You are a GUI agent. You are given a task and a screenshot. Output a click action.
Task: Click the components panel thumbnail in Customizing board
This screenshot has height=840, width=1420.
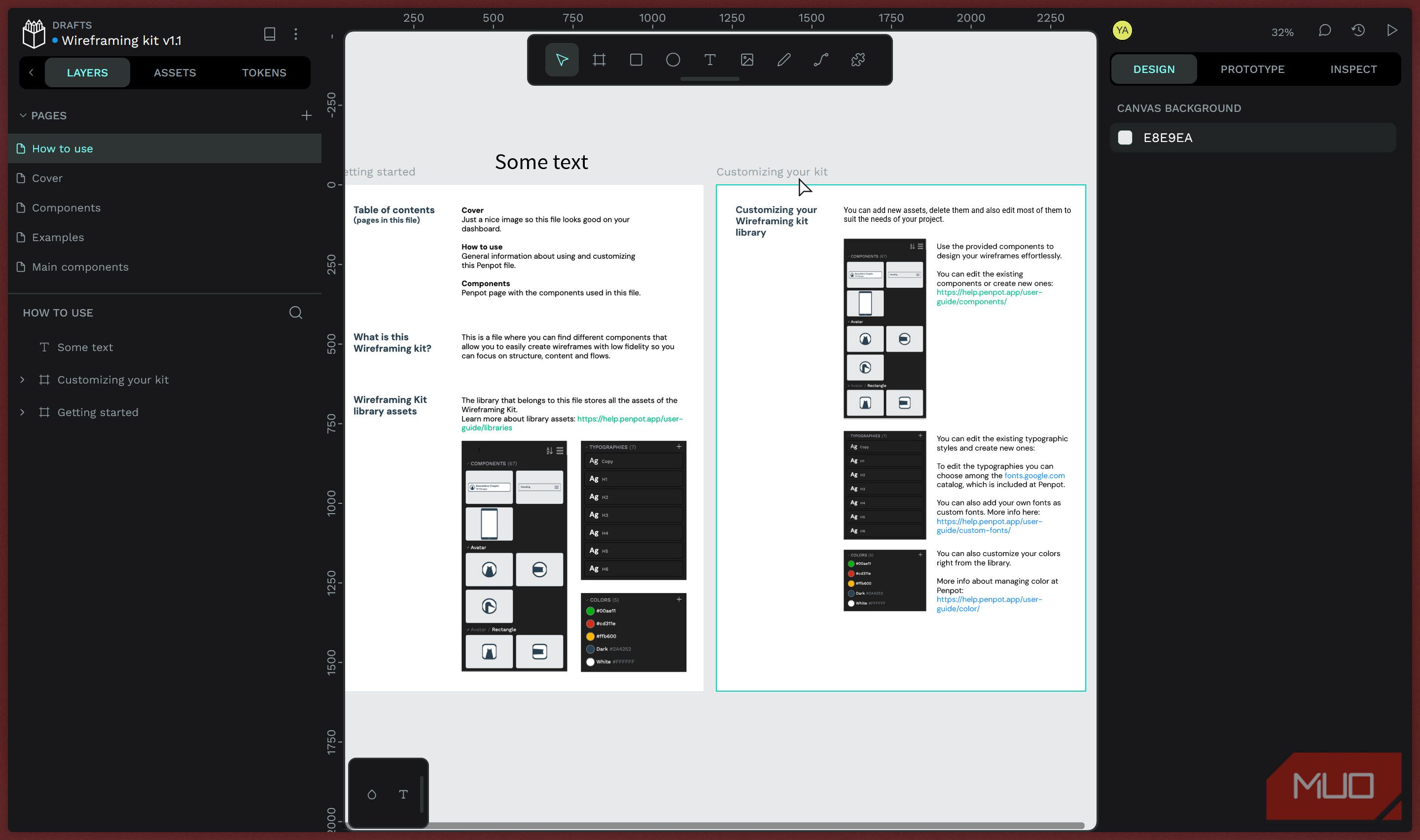click(x=884, y=328)
